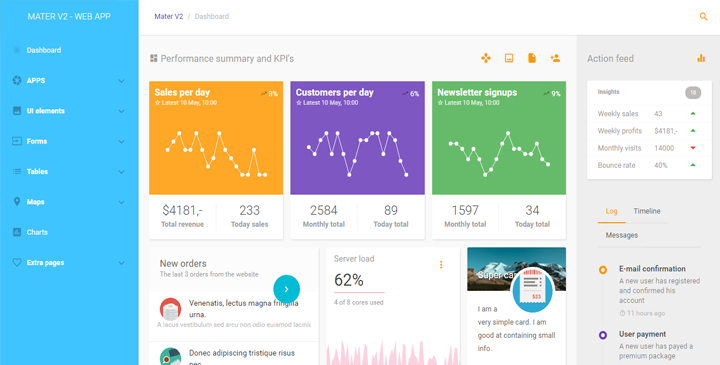Screen dimensions: 720x365
Task: Click the Server load 62% progress bar
Action: (x=359, y=292)
